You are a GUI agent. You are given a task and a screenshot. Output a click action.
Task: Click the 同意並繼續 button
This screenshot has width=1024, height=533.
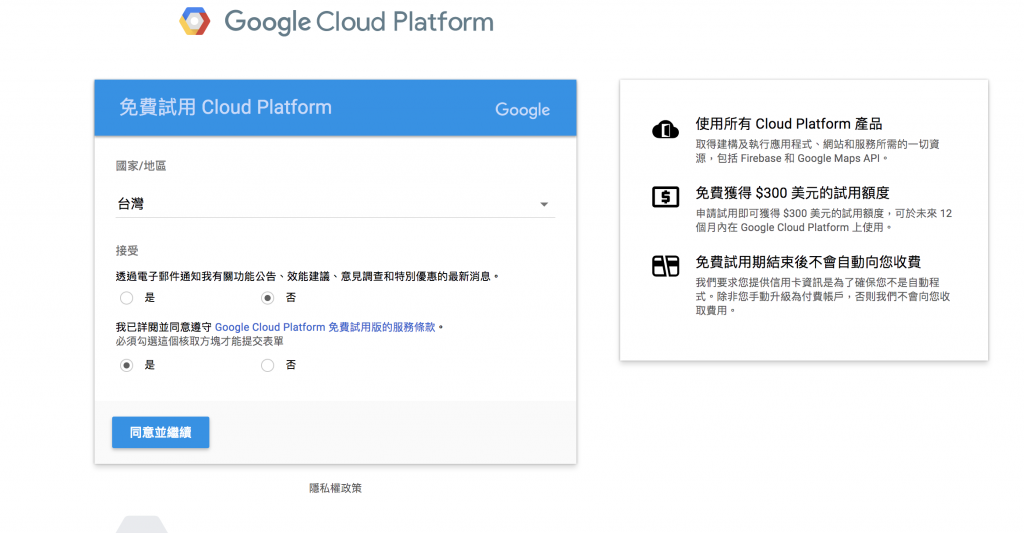[x=161, y=432]
